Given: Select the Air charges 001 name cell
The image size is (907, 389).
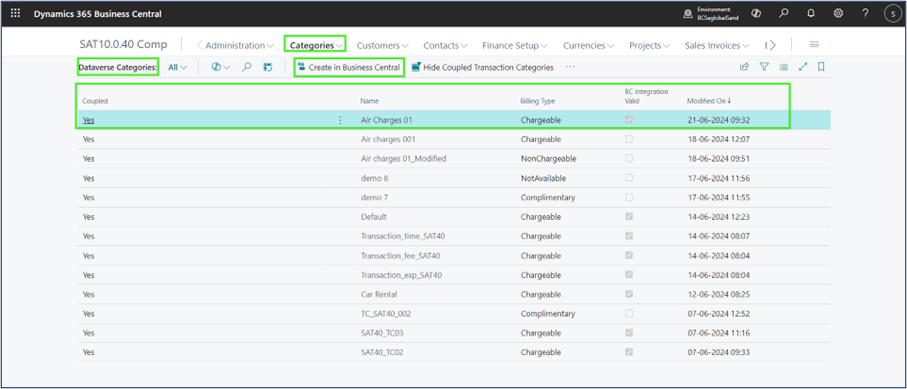Looking at the screenshot, I should tap(388, 140).
